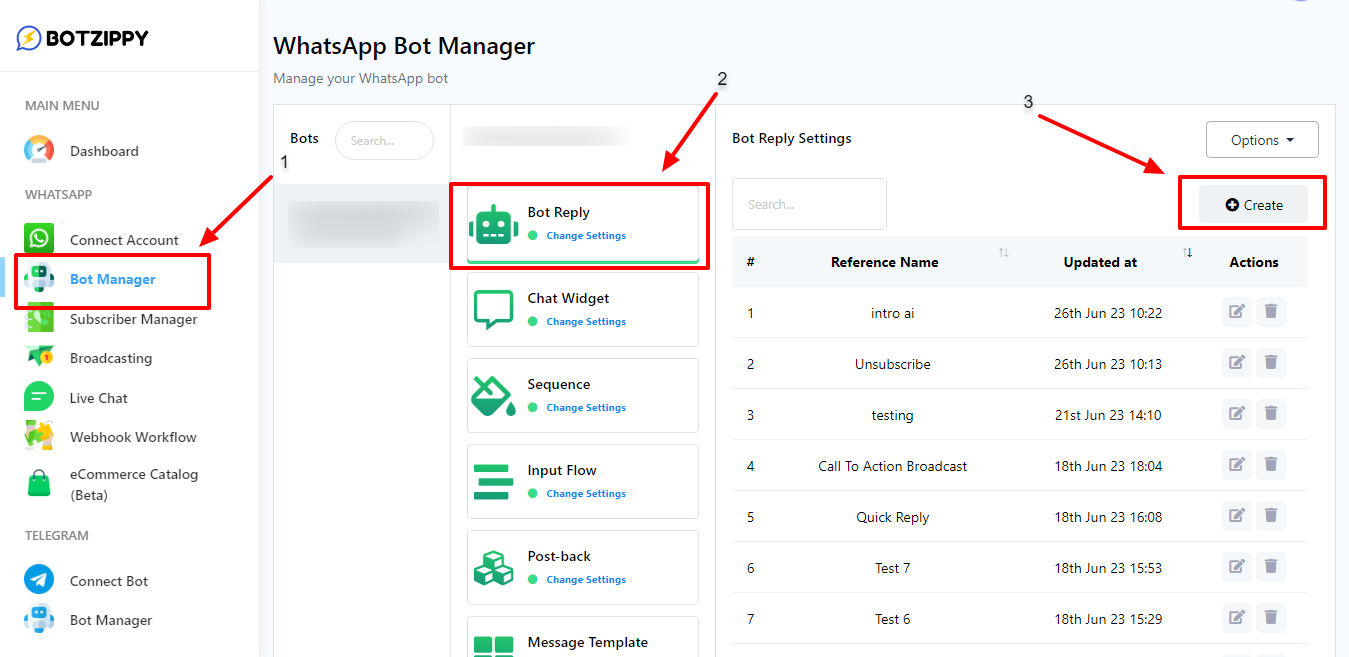The image size is (1349, 657).
Task: Delete the 'Quick Reply' bot reply
Action: pyautogui.click(x=1271, y=516)
